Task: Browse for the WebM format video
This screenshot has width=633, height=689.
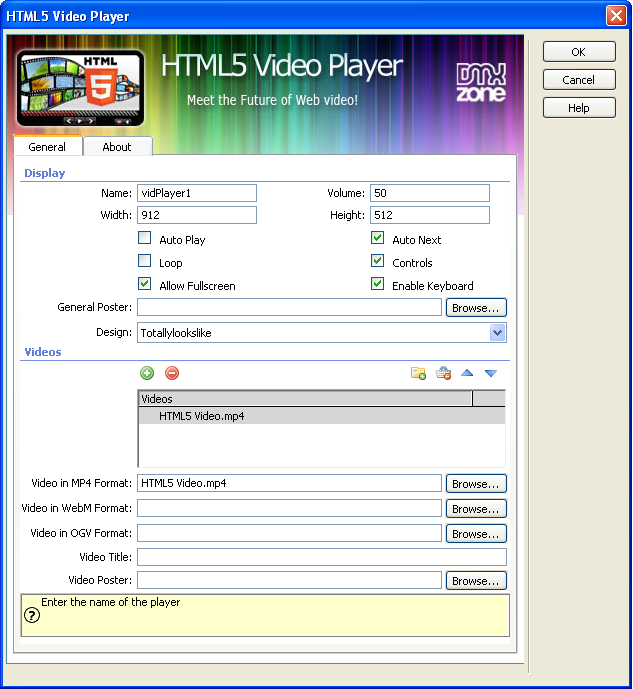Action: pyautogui.click(x=476, y=508)
